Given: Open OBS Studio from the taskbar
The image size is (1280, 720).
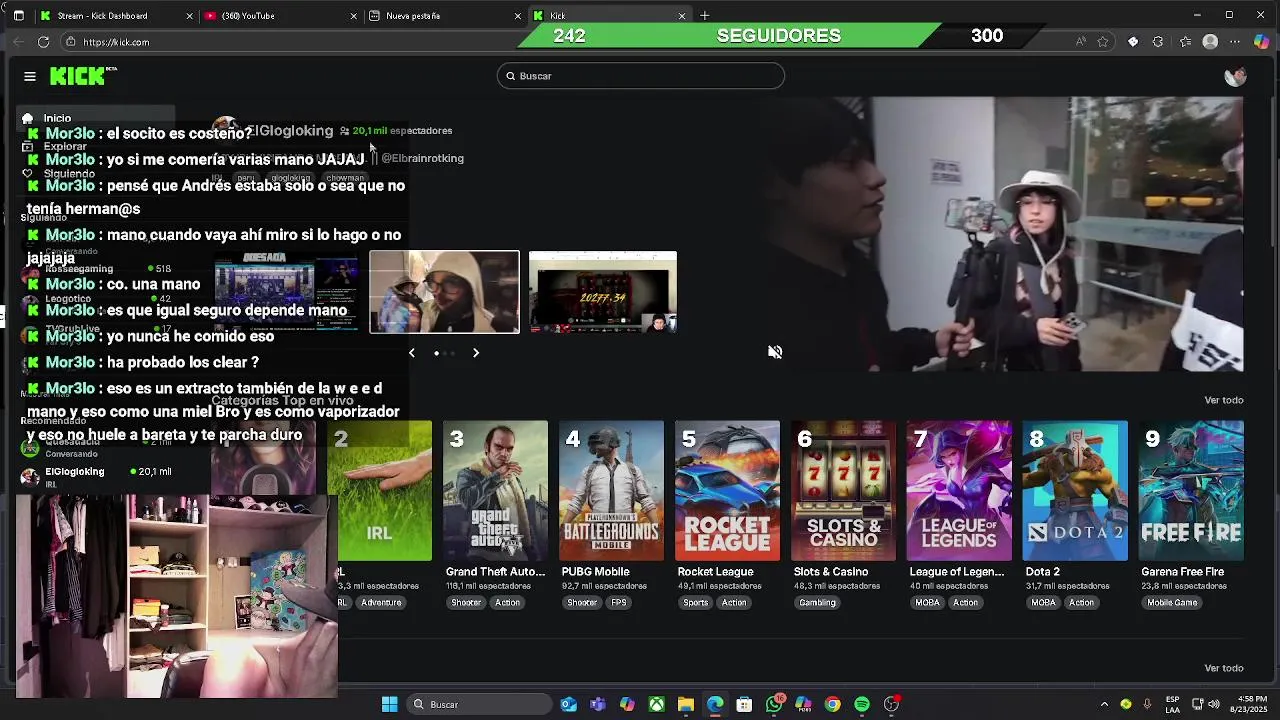Looking at the screenshot, I should [x=891, y=704].
